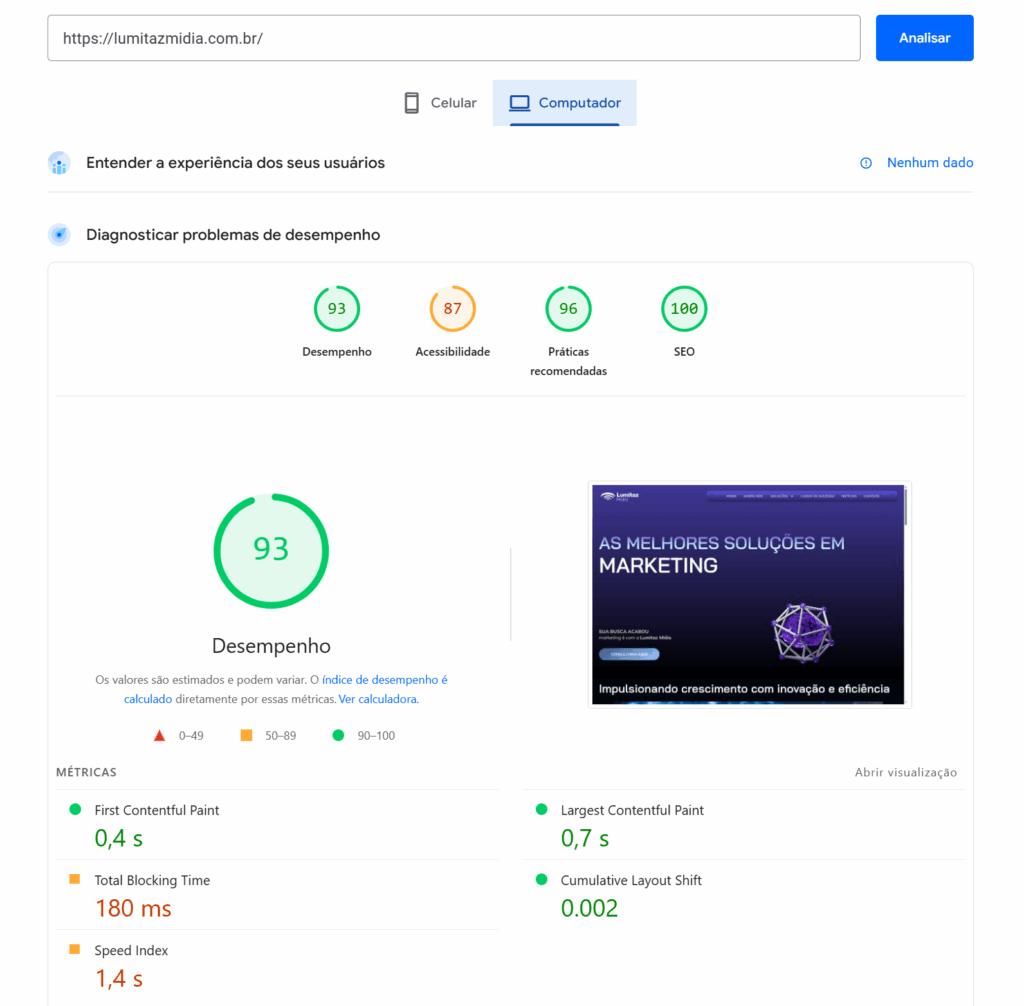This screenshot has width=1024, height=1006.
Task: Switch to the Celular tab
Action: click(440, 103)
